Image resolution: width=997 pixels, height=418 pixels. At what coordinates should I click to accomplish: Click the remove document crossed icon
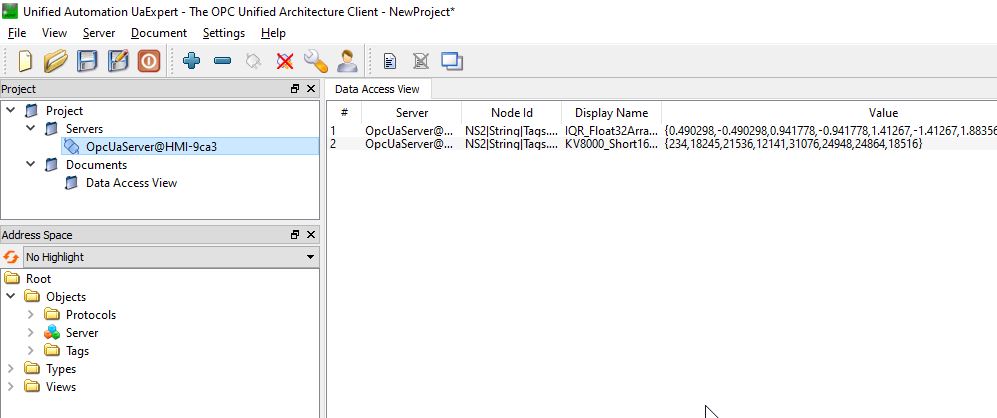click(x=420, y=61)
